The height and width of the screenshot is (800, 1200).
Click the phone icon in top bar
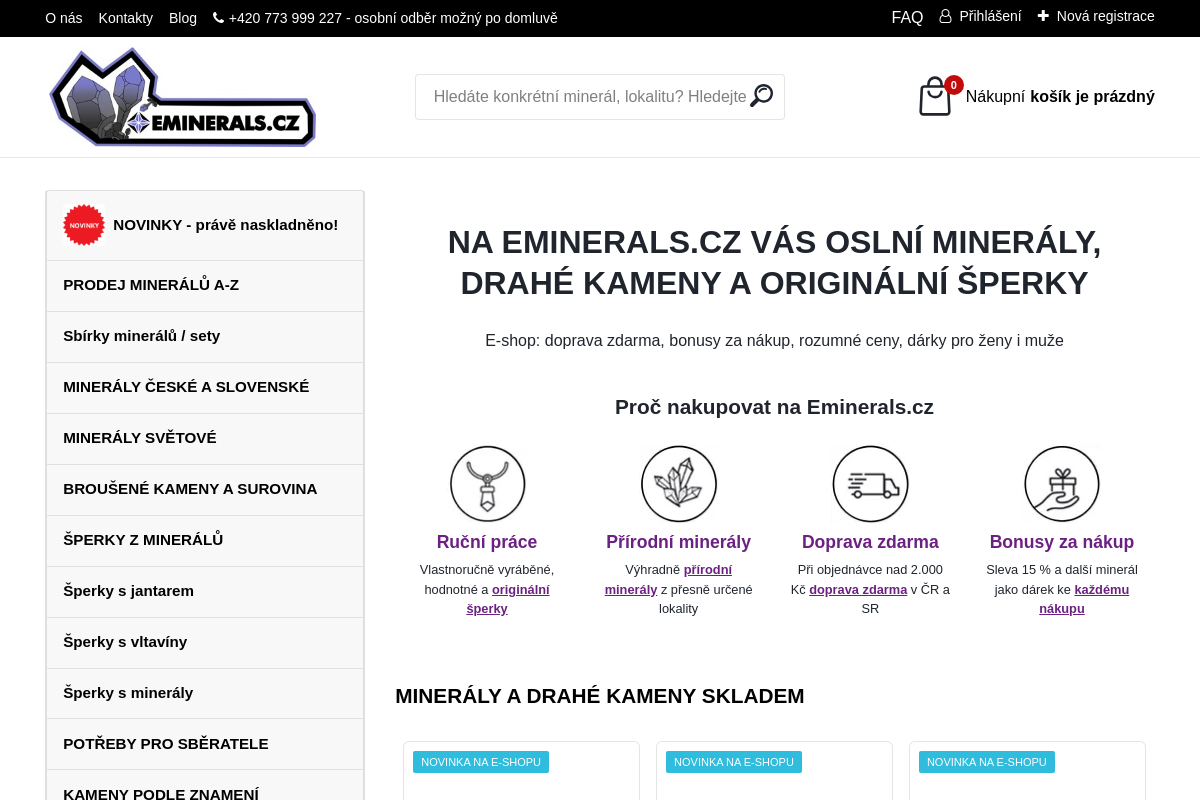[x=218, y=18]
